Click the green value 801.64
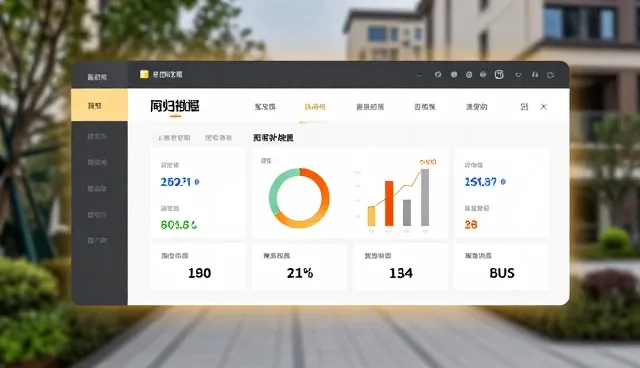The image size is (640, 368). [x=179, y=225]
